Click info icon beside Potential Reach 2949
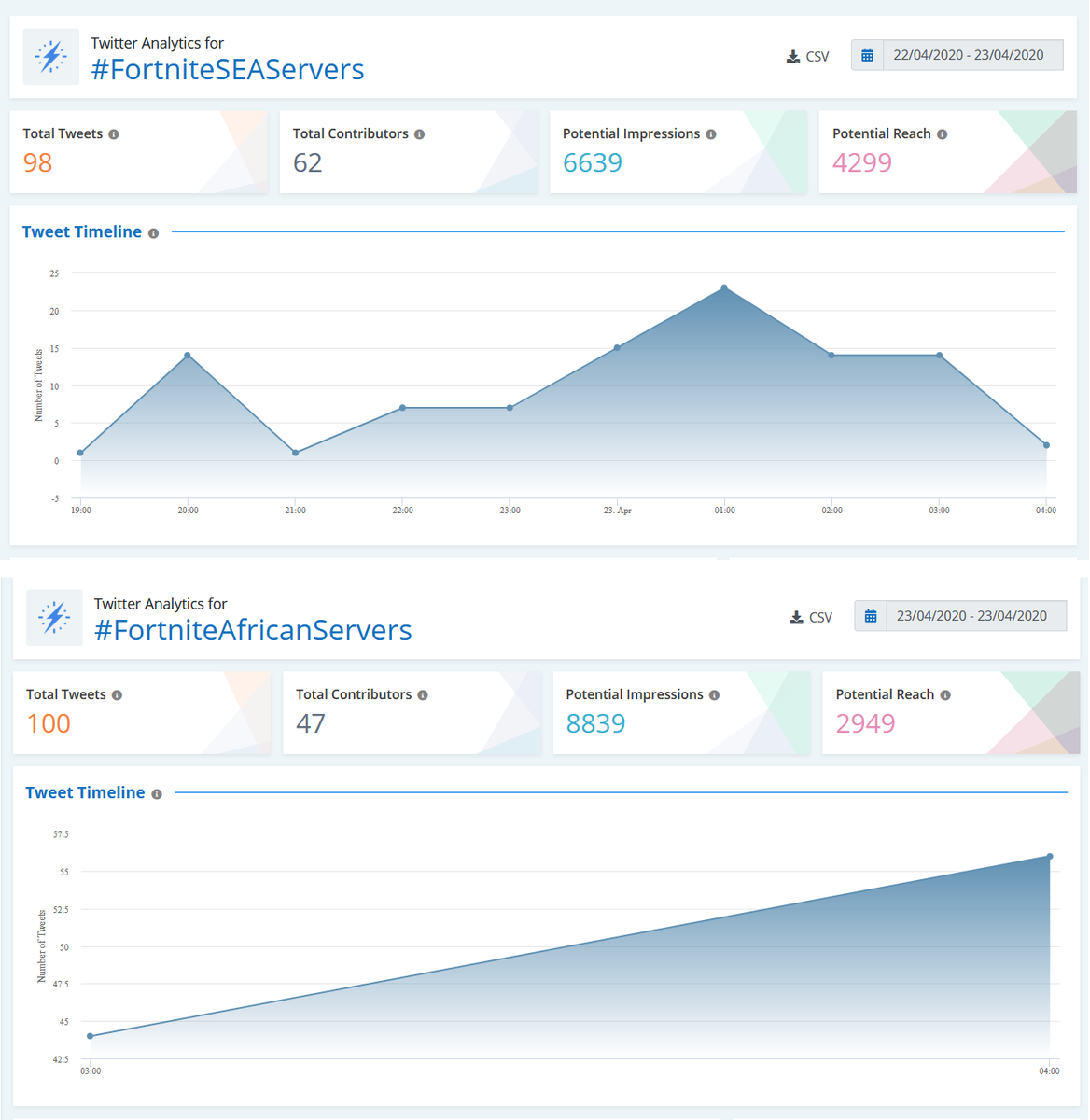Viewport: 1090px width, 1120px height. (945, 695)
